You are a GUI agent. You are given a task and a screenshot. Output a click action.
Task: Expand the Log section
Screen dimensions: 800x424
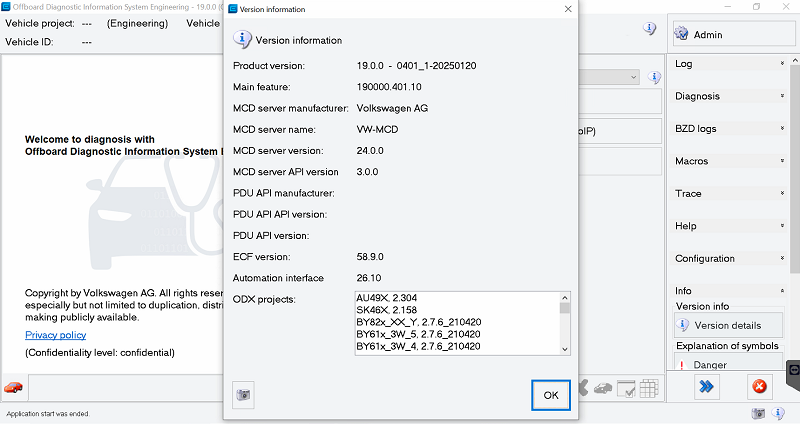pos(730,64)
